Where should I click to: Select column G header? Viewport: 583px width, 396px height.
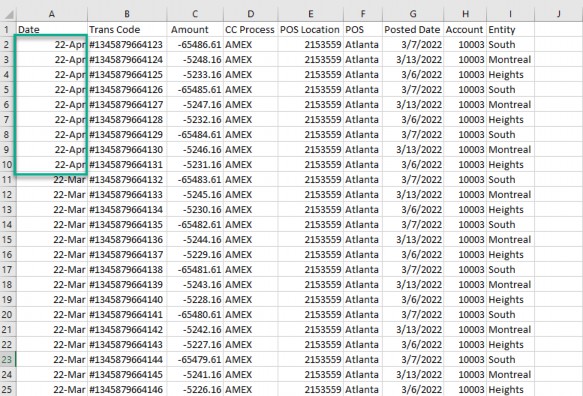pyautogui.click(x=413, y=14)
